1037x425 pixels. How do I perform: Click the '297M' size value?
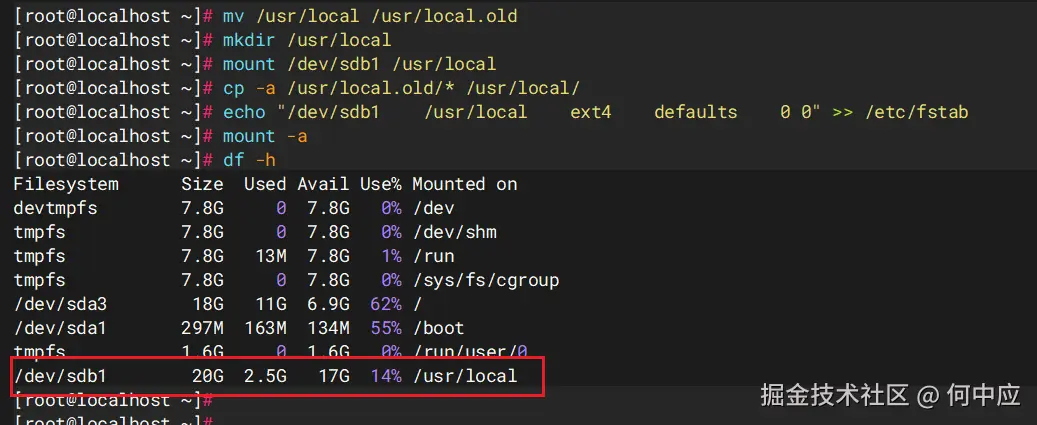click(x=202, y=328)
